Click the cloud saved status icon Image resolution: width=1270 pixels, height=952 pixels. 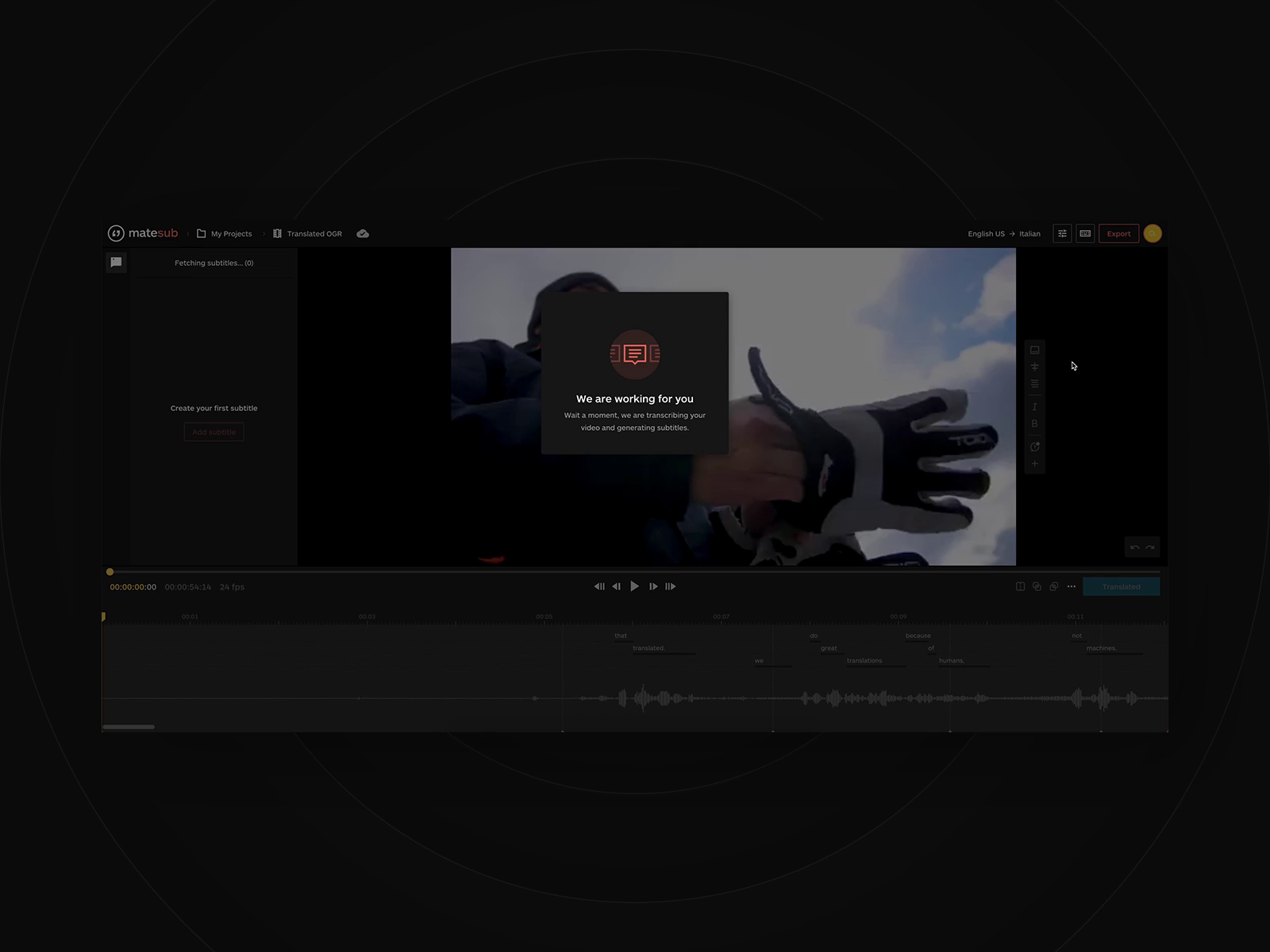[363, 233]
